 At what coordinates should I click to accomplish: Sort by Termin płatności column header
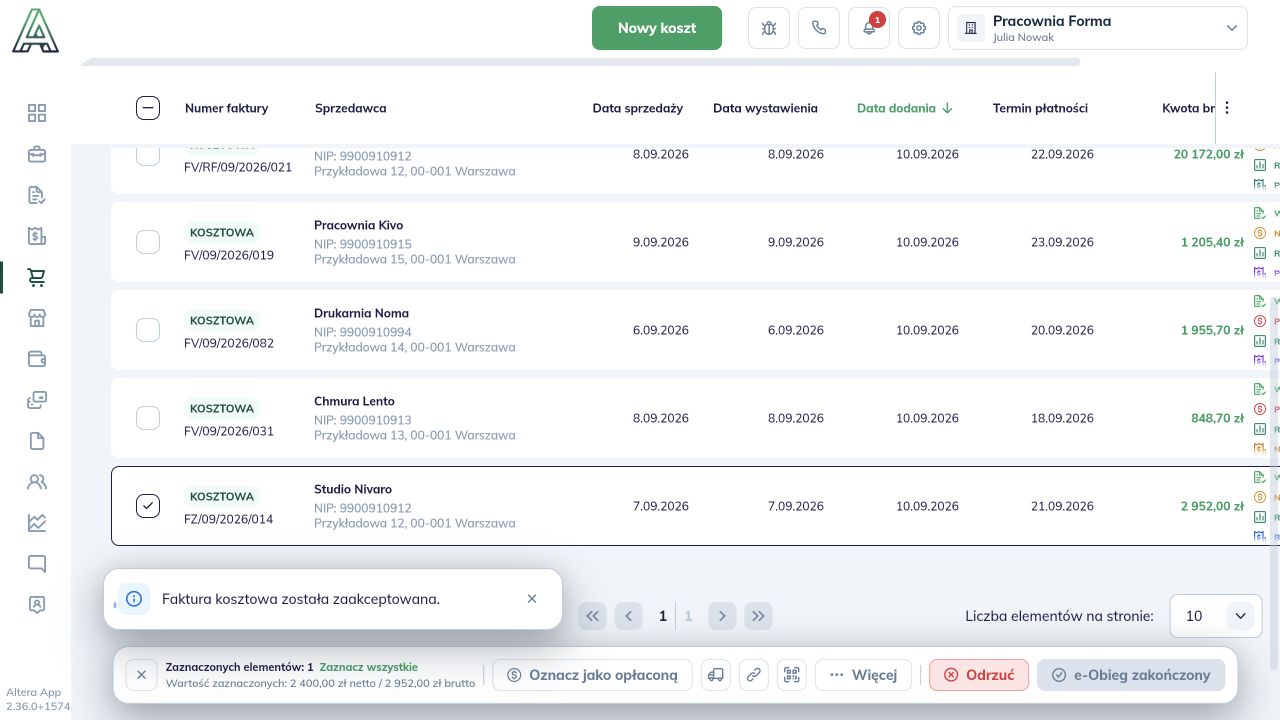(x=1040, y=108)
